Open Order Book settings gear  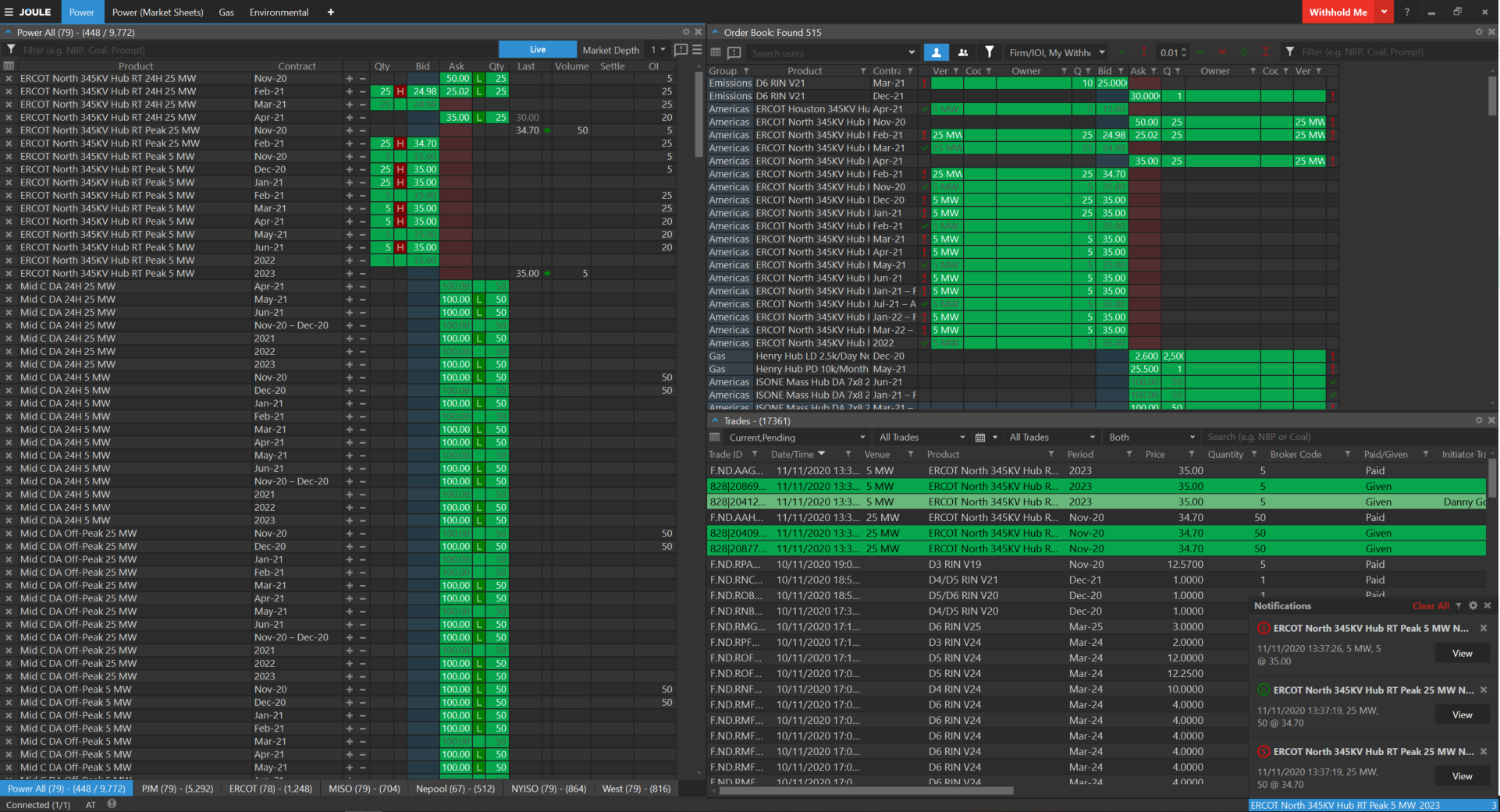coord(1479,32)
